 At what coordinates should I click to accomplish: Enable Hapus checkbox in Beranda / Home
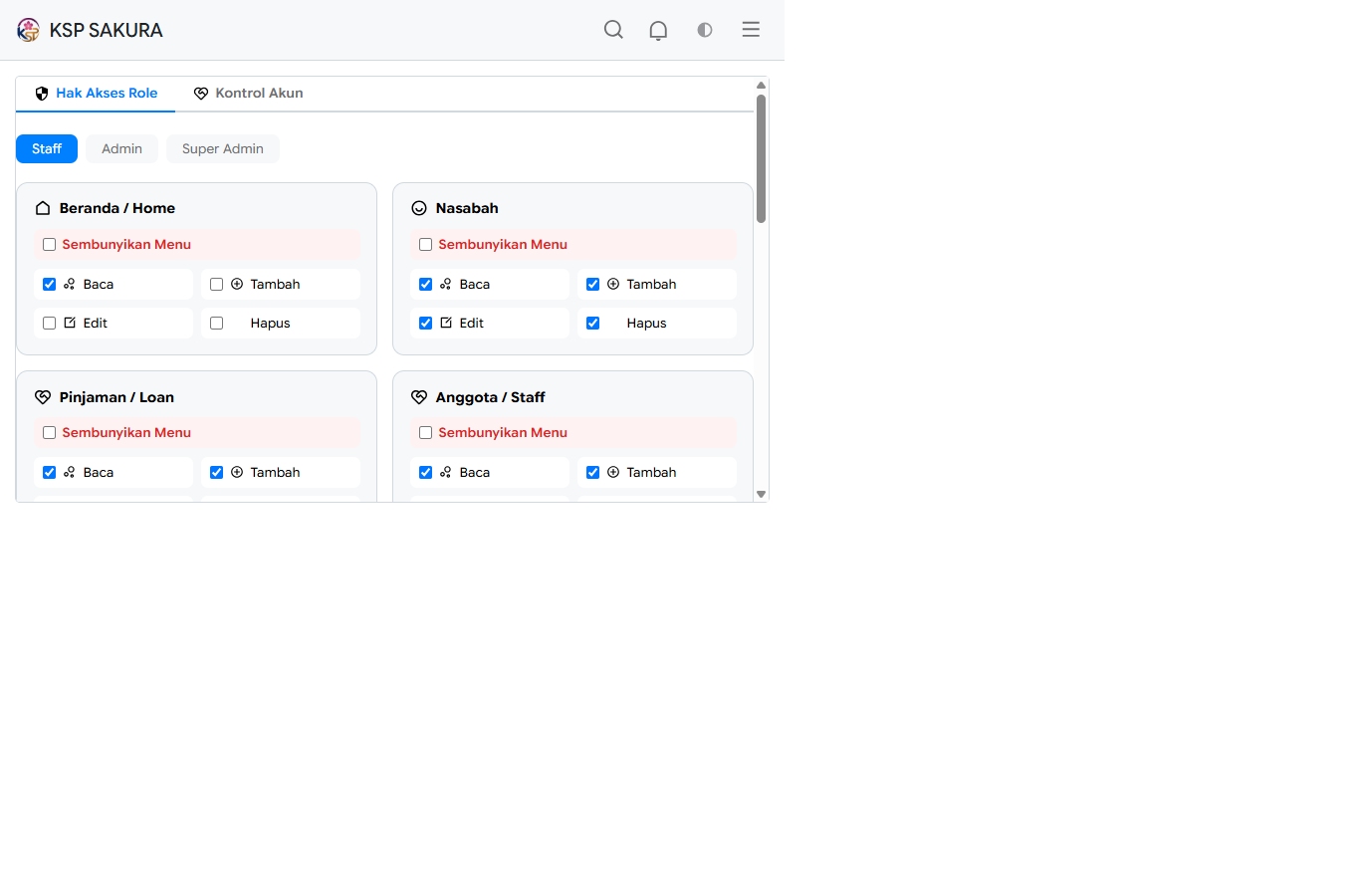[x=216, y=323]
